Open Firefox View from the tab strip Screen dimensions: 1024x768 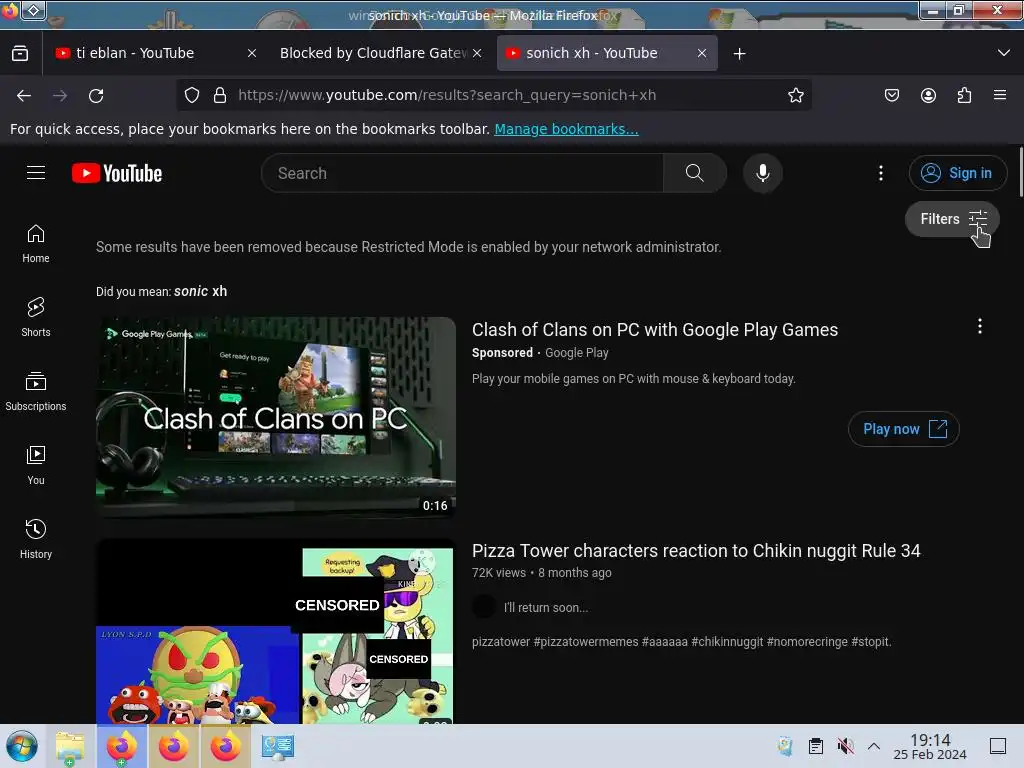20,54
